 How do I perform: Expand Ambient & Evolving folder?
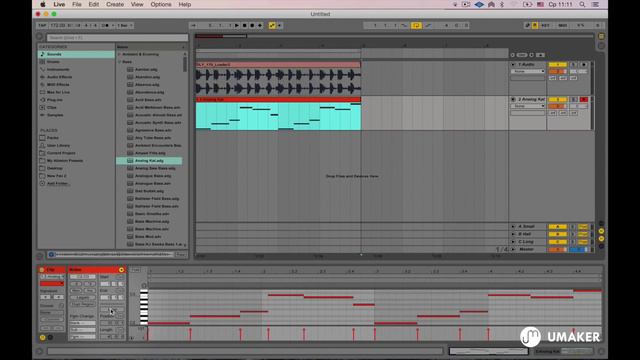(x=119, y=54)
